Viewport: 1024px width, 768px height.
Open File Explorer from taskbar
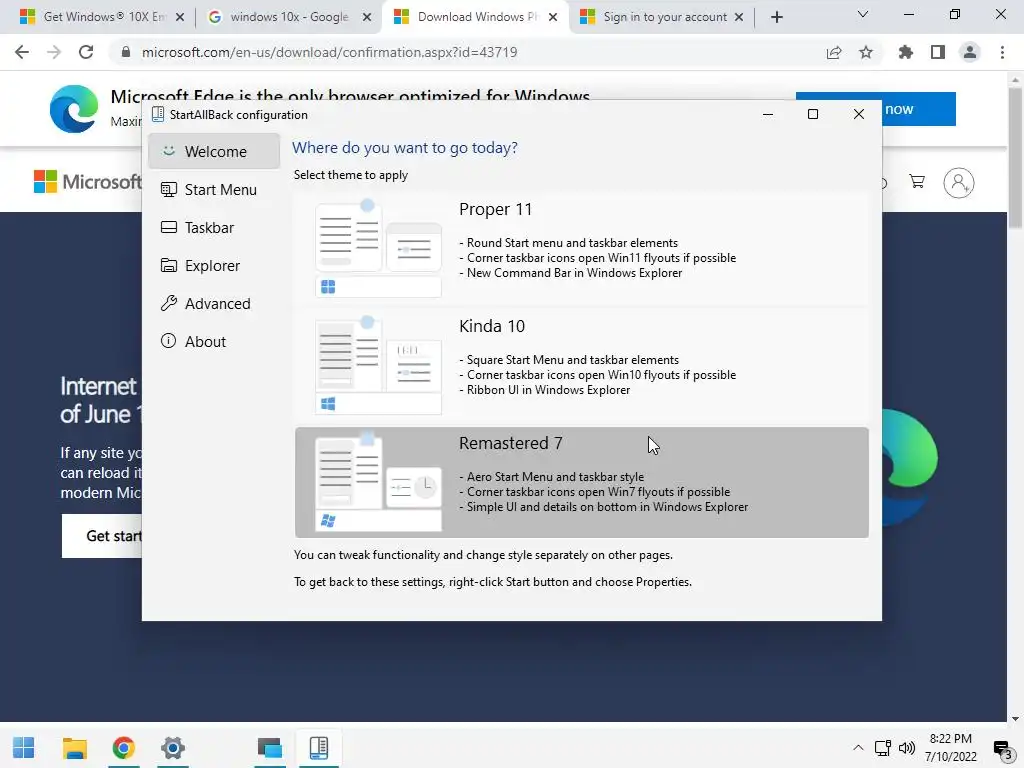click(x=74, y=748)
